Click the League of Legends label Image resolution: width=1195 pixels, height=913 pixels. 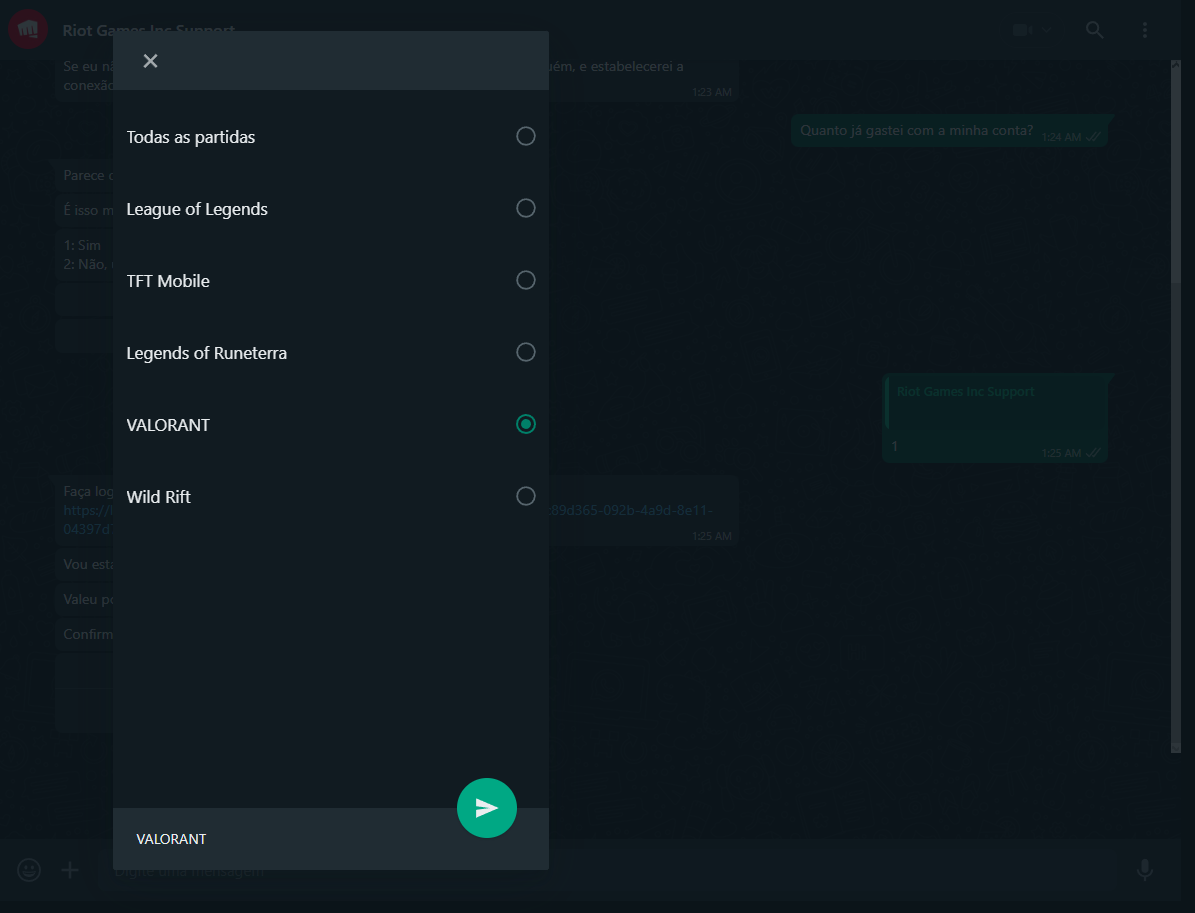click(x=197, y=209)
